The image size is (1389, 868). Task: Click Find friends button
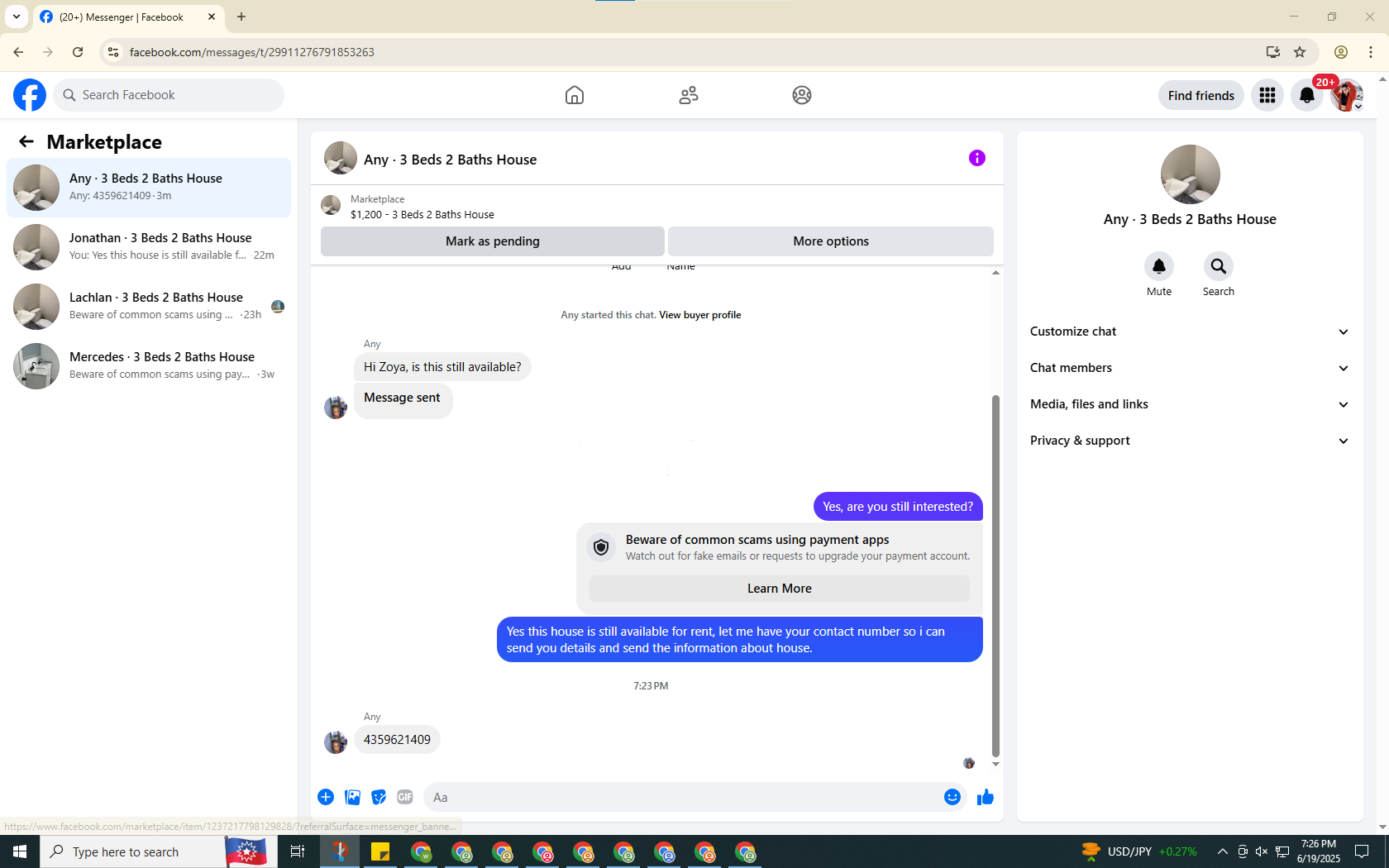(1201, 95)
